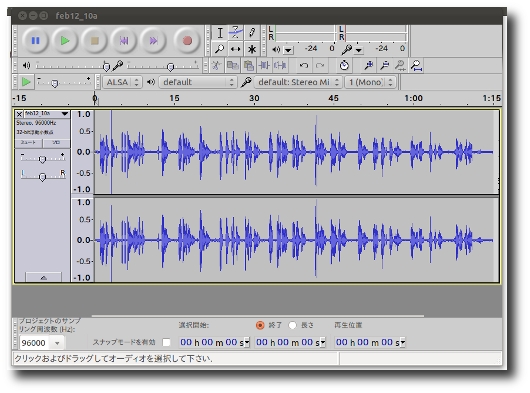Select the Selection (I-beam) tool

point(220,33)
